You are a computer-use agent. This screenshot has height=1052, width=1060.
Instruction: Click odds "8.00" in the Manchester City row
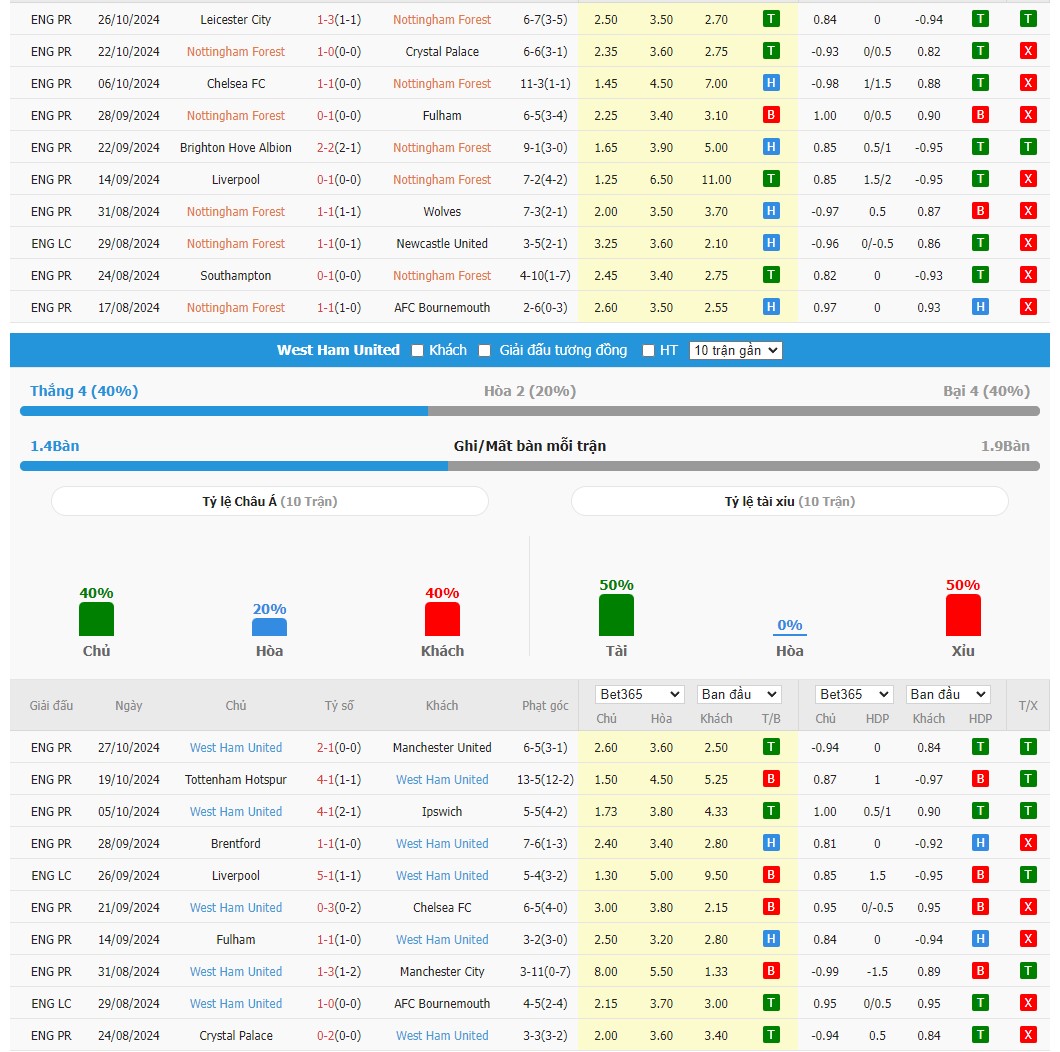pos(606,972)
